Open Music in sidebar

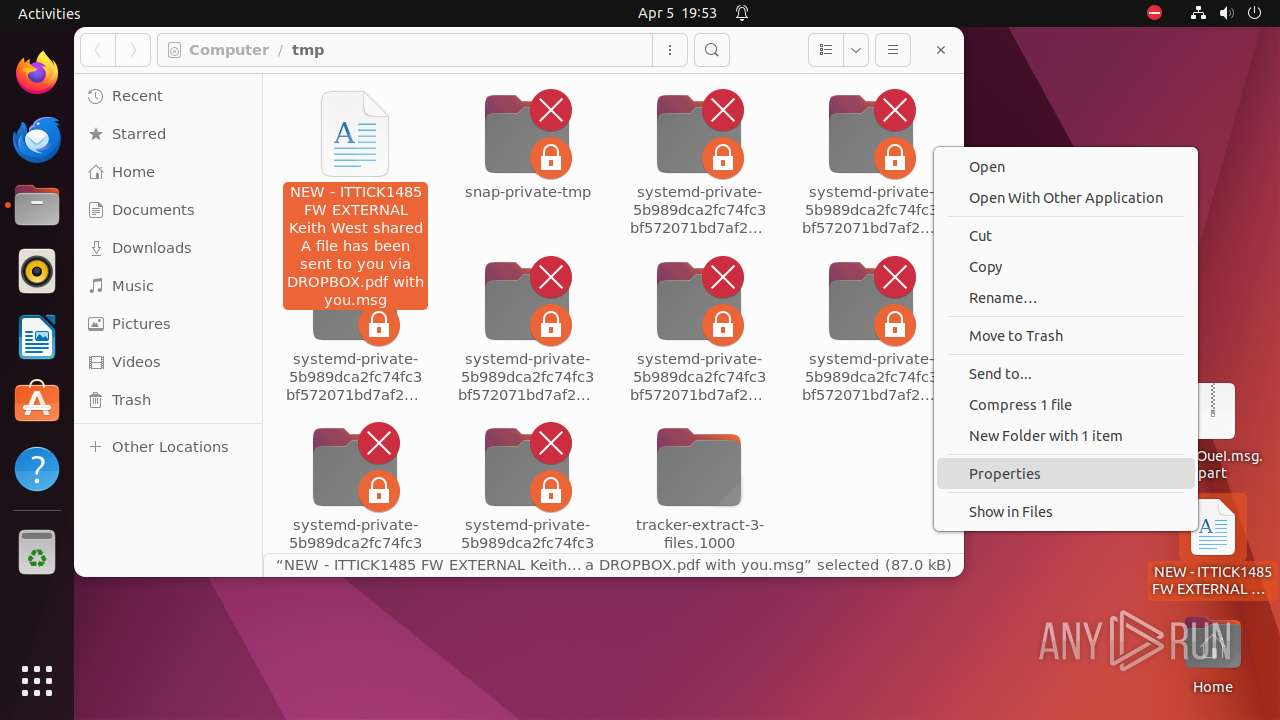(168, 286)
